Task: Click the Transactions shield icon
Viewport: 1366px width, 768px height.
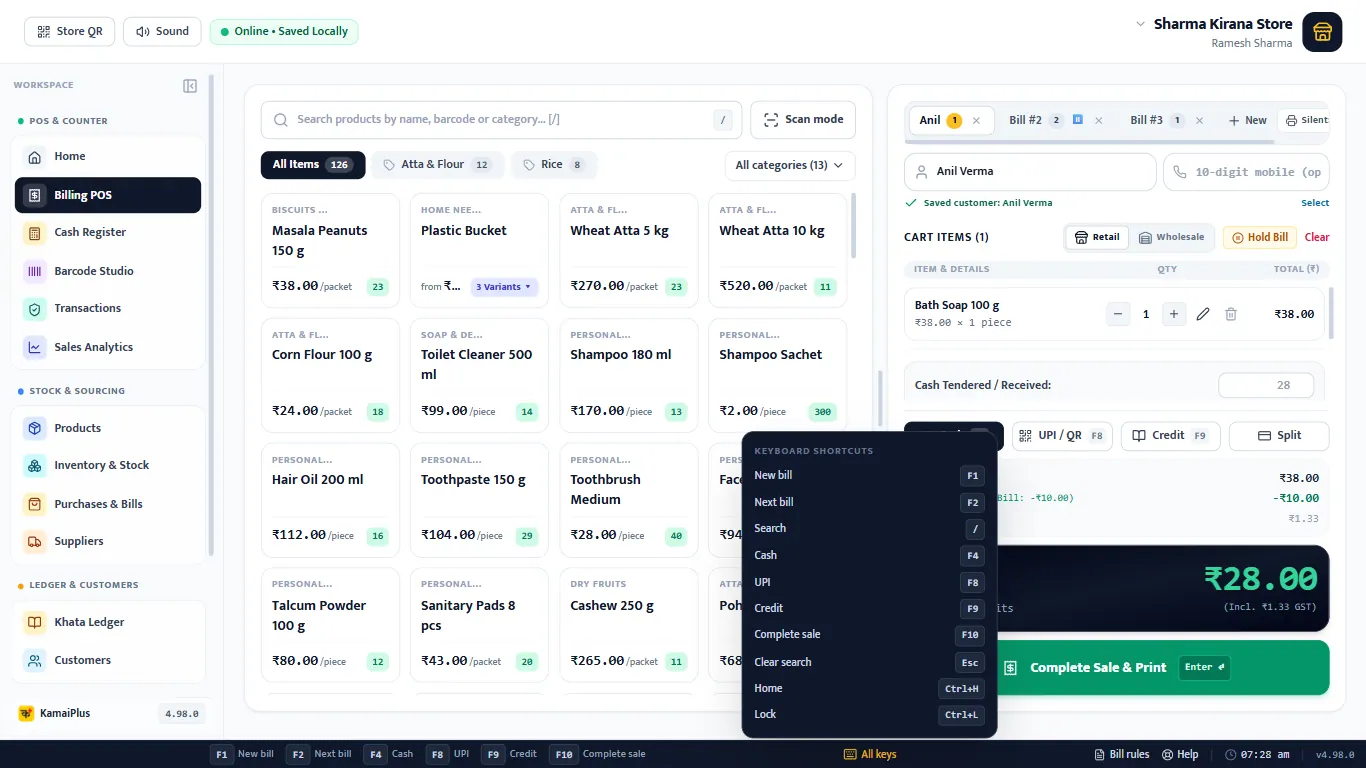Action: (x=35, y=309)
